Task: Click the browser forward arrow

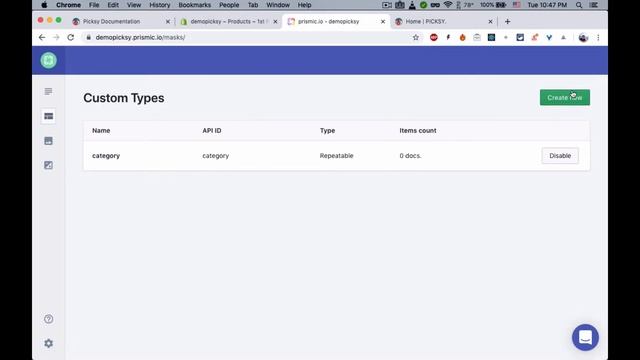Action: click(x=56, y=37)
